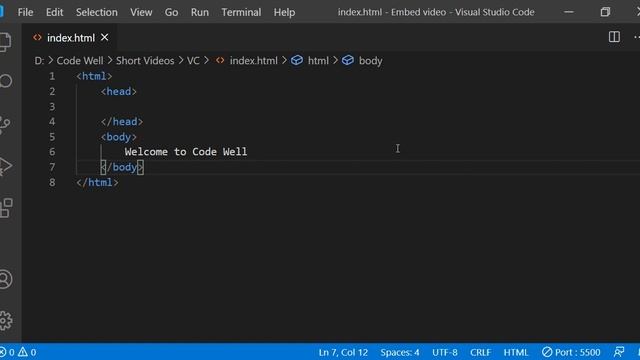Screen dimensions: 640x360
Task: Open the Help menu
Action: 284,12
